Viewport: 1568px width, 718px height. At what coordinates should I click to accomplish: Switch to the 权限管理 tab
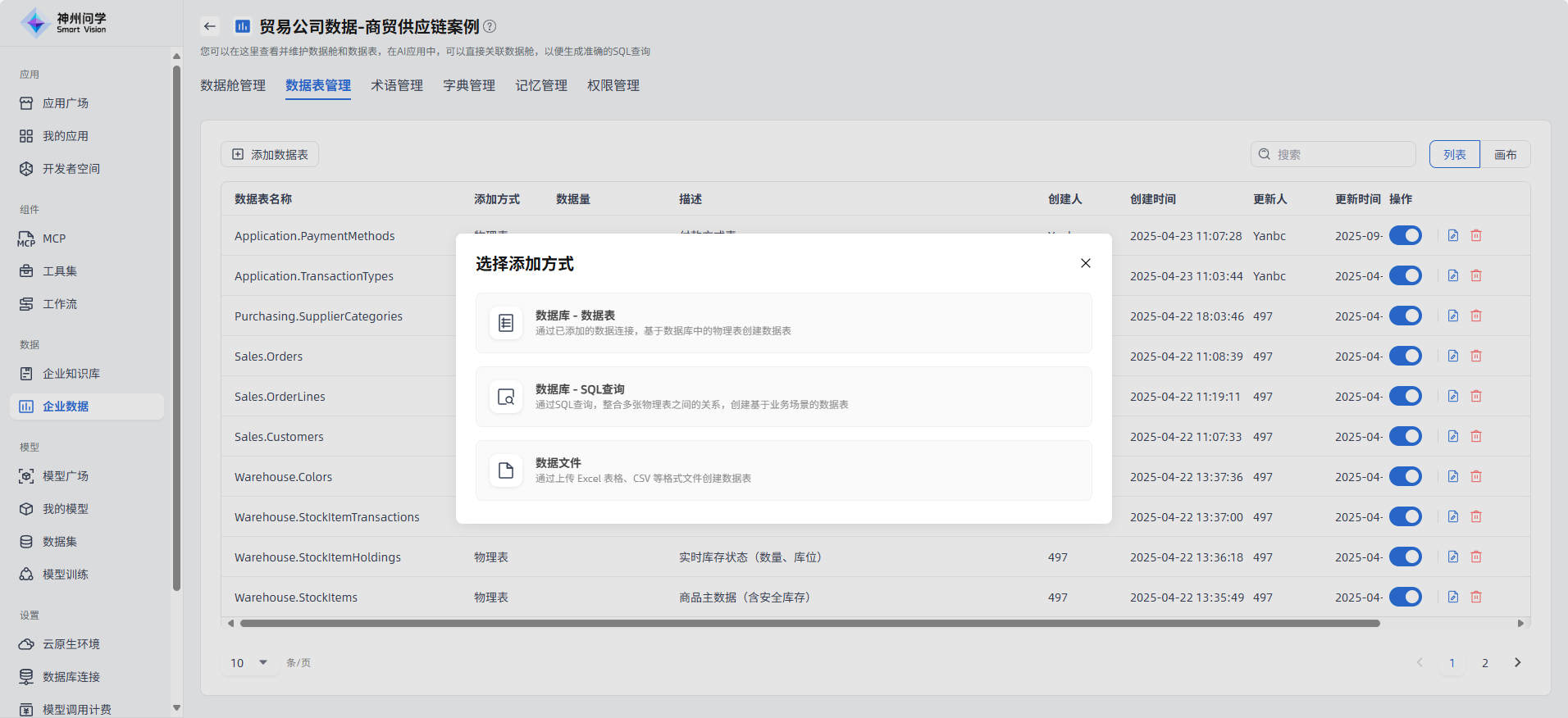pos(613,85)
